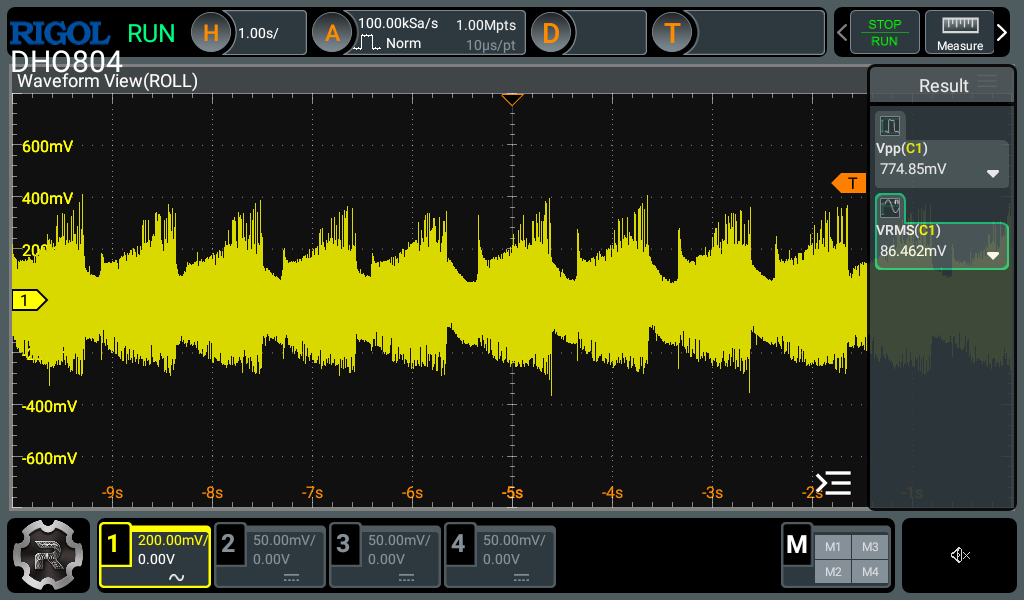Open the Result panel hamburger menu
The width and height of the screenshot is (1024, 600).
pos(988,82)
